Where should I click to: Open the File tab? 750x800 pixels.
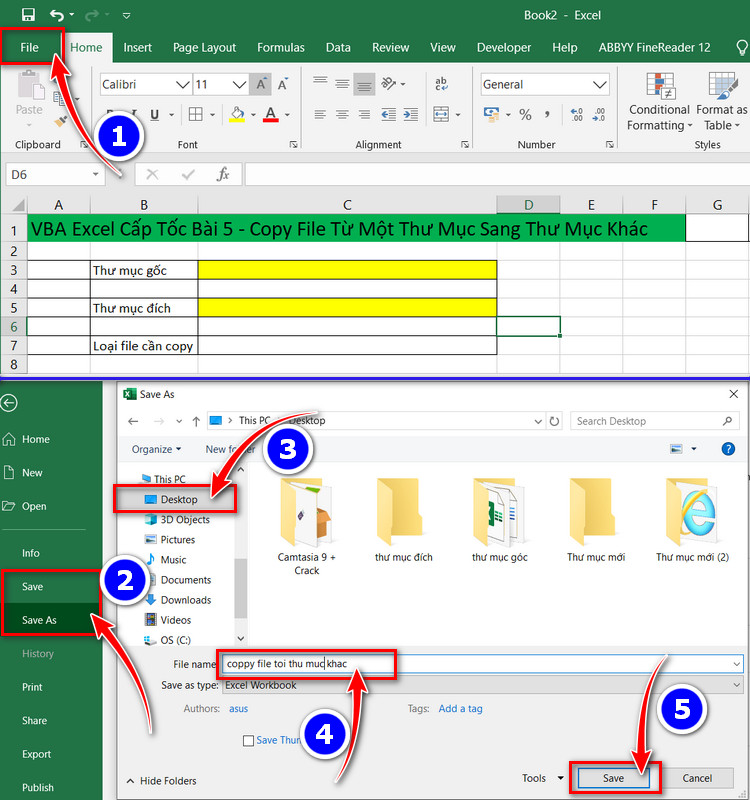click(30, 47)
